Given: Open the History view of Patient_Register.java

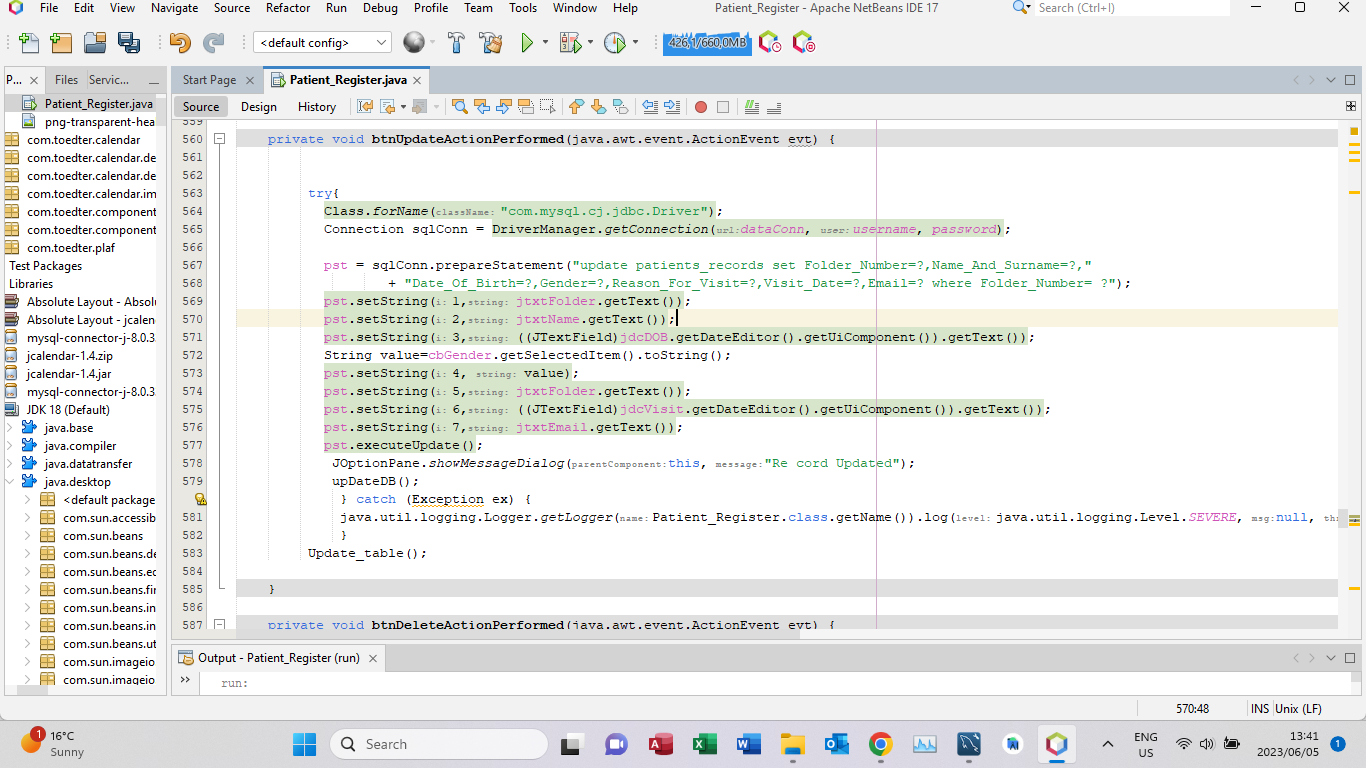Looking at the screenshot, I should [x=316, y=106].
